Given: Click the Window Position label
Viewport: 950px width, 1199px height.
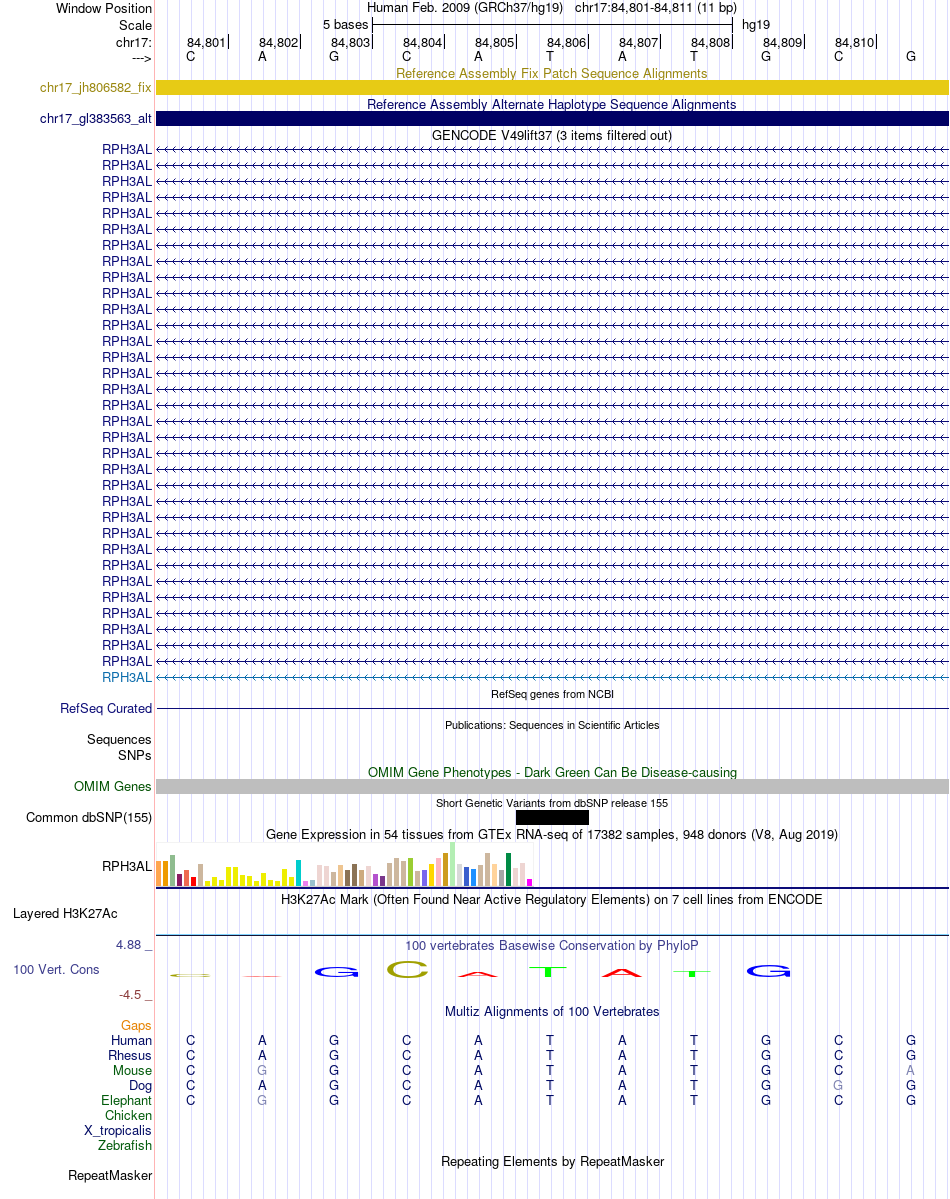Looking at the screenshot, I should [x=104, y=8].
